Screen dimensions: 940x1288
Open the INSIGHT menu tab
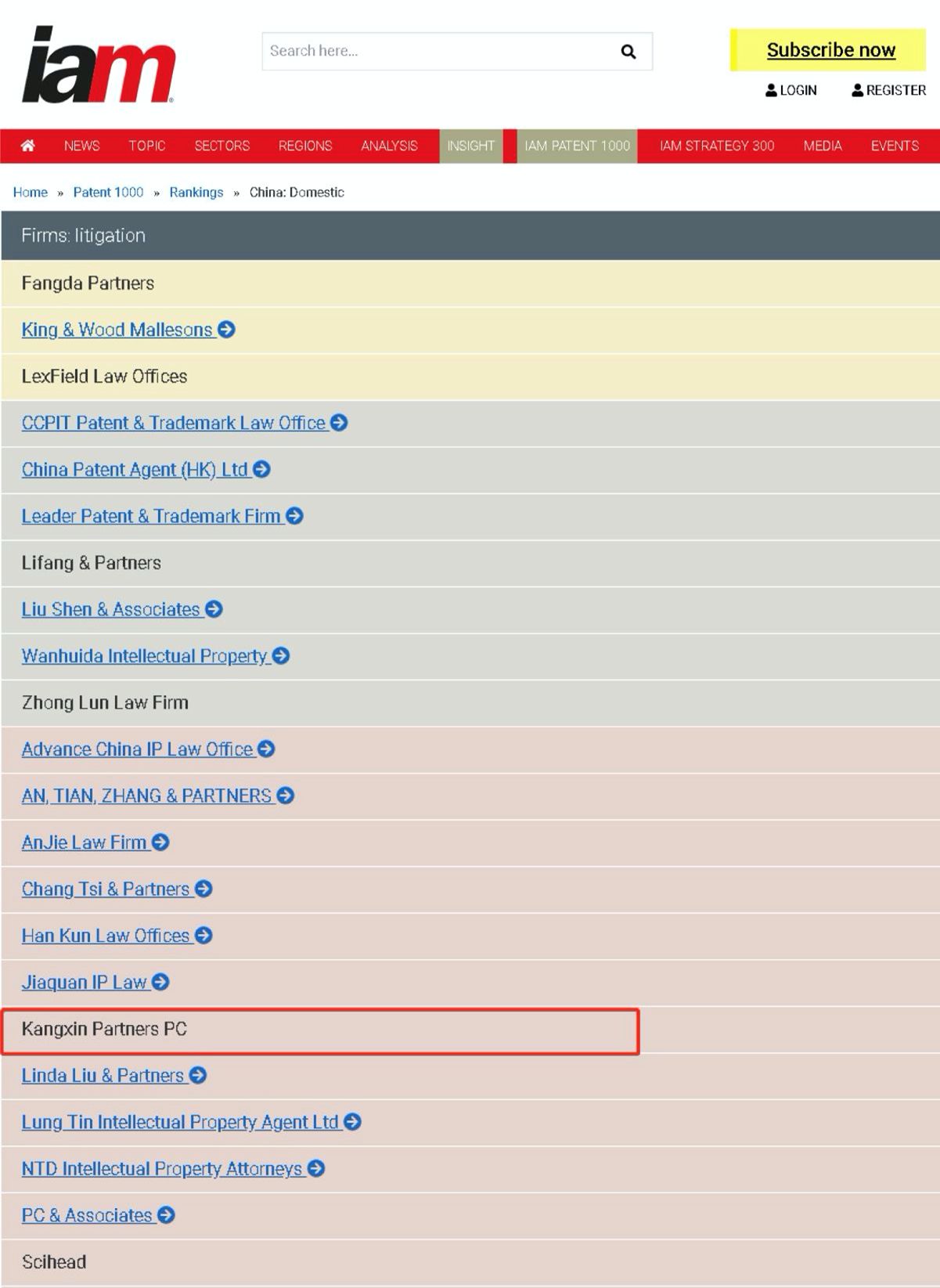click(470, 146)
